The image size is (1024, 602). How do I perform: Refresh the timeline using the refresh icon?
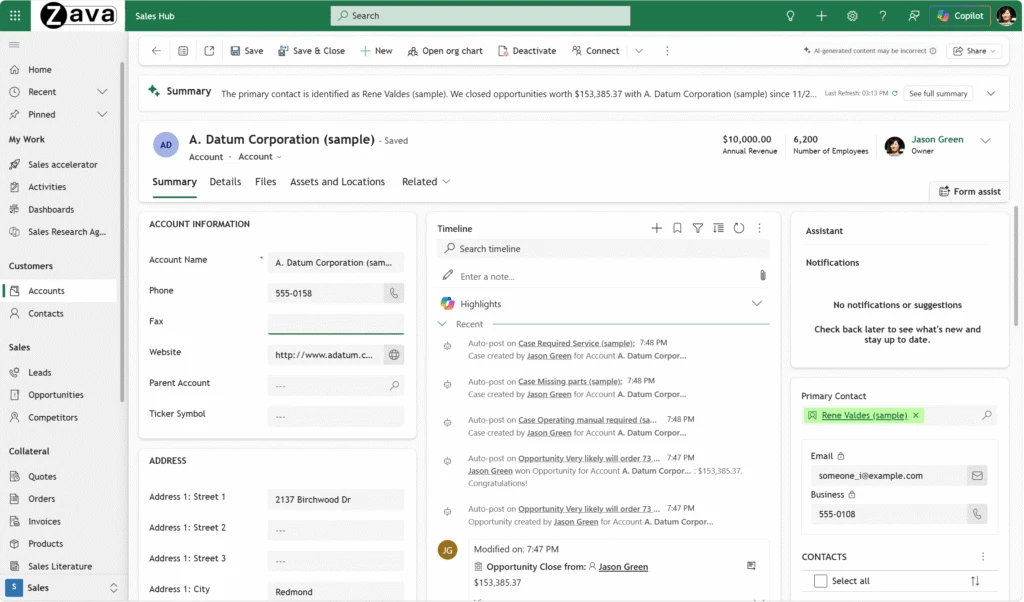(739, 228)
